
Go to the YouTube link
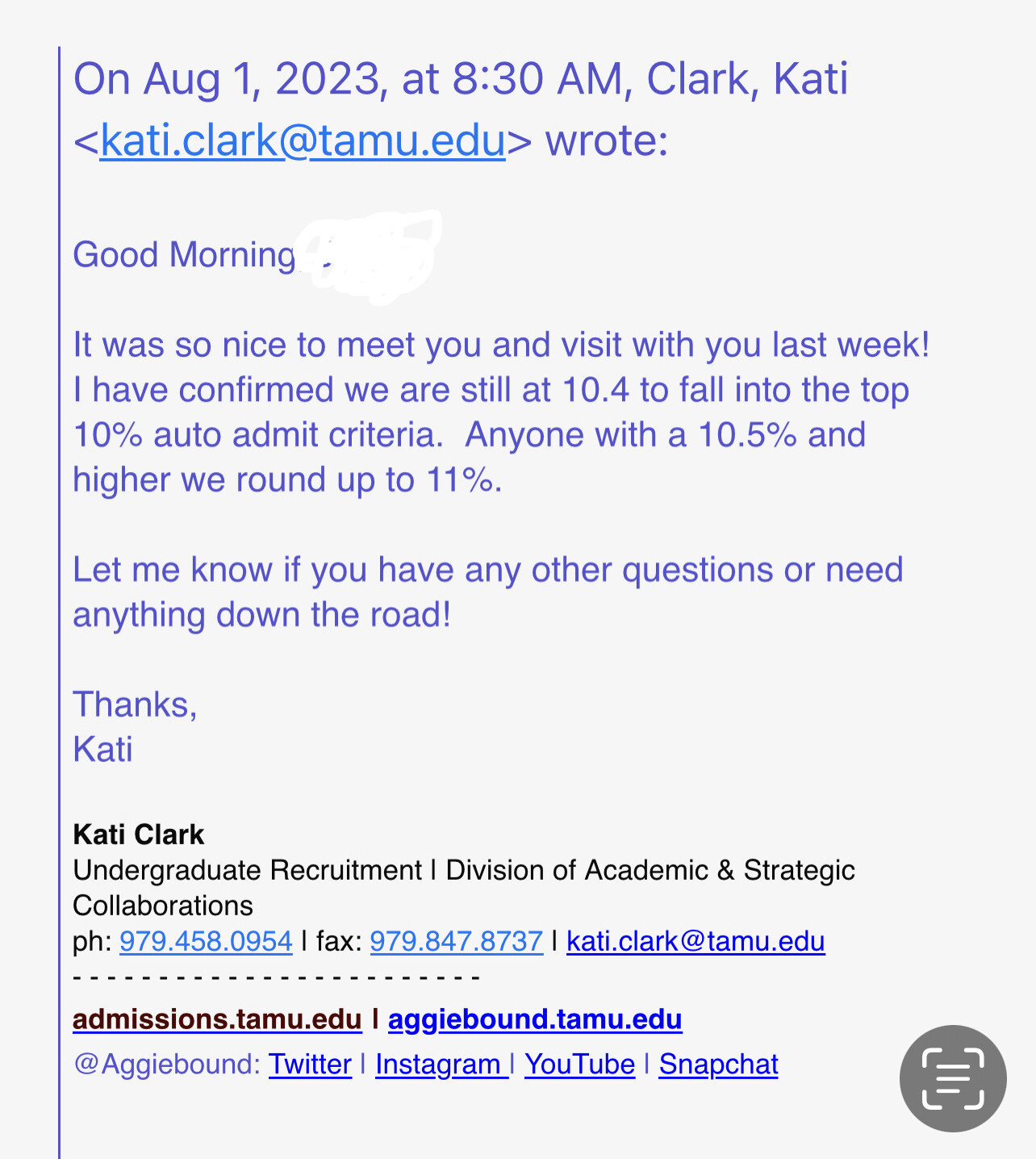coord(579,1065)
